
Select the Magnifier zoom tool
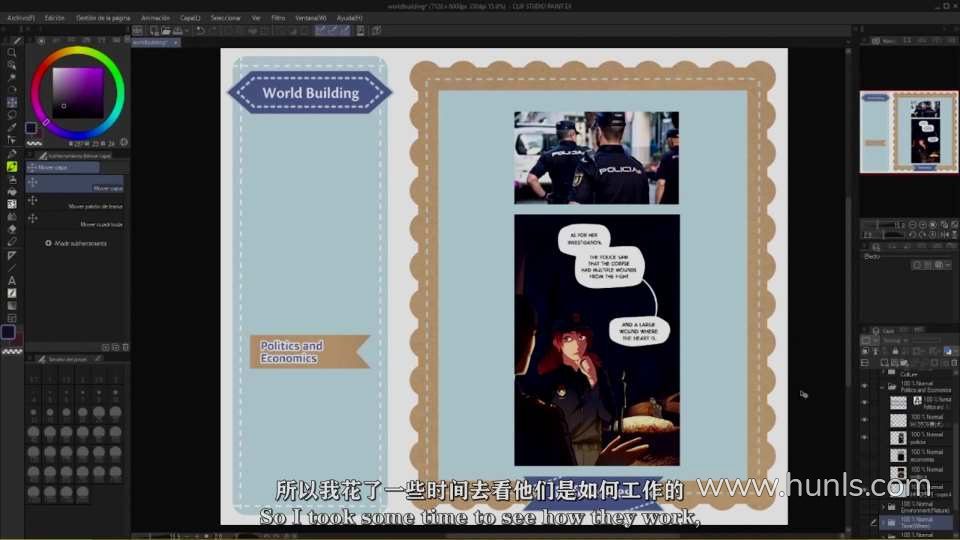click(12, 52)
